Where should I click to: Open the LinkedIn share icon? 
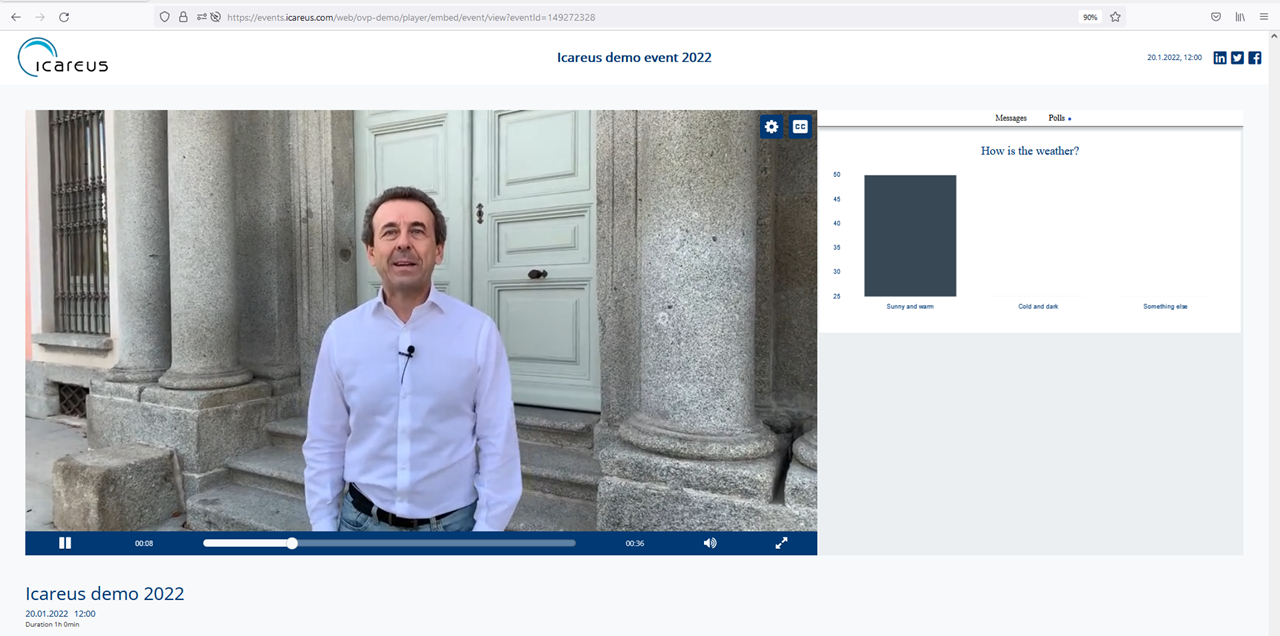coord(1220,58)
